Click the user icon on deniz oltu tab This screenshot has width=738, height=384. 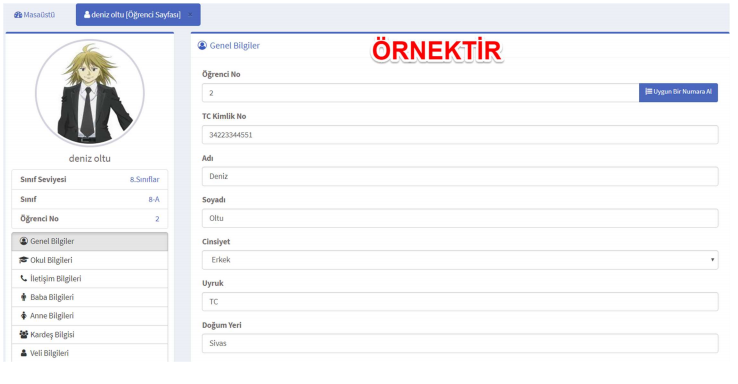(87, 15)
